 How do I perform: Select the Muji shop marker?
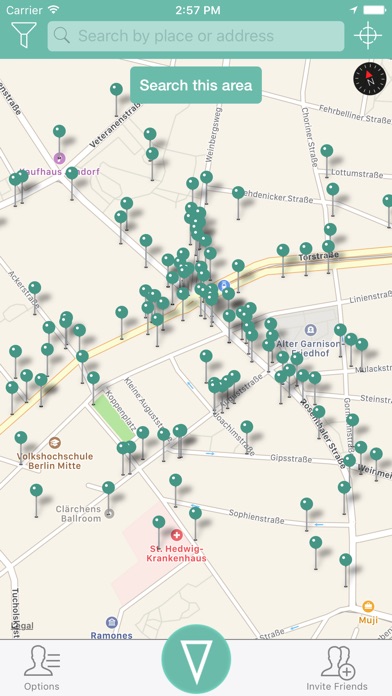pos(368,606)
